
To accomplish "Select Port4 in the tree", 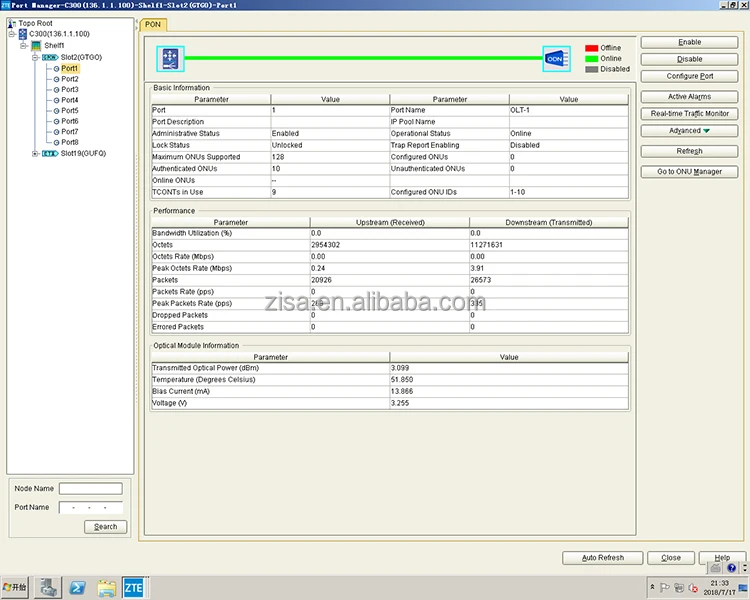I will pos(70,100).
